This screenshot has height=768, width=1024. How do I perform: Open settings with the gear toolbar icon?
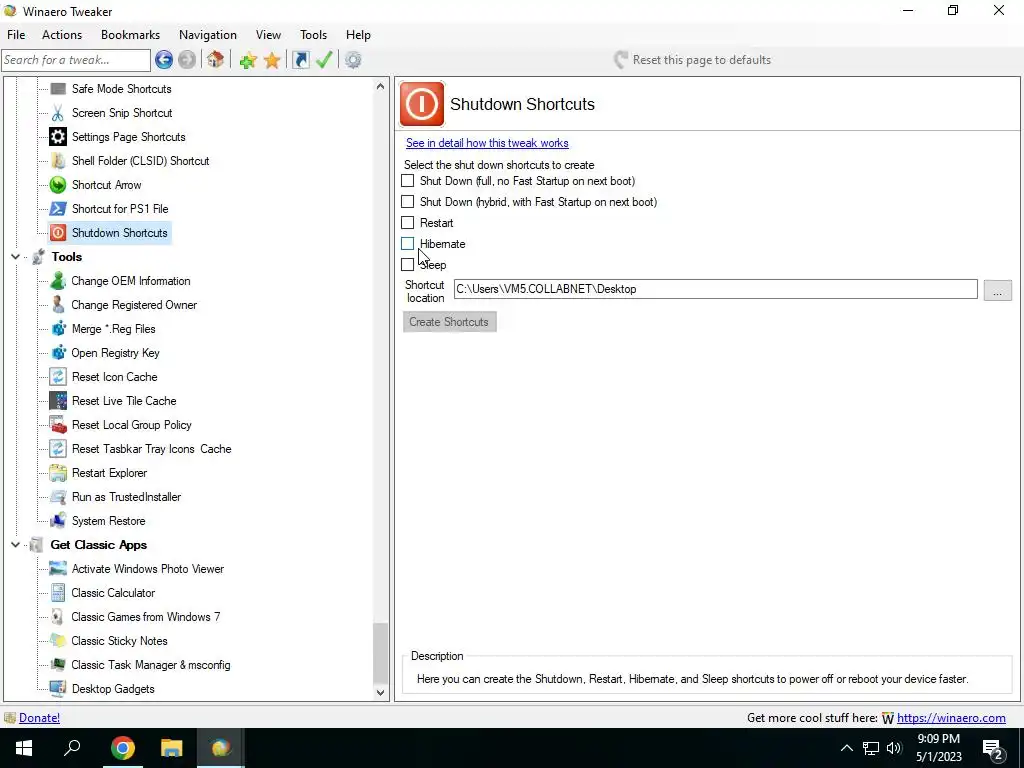pos(353,60)
